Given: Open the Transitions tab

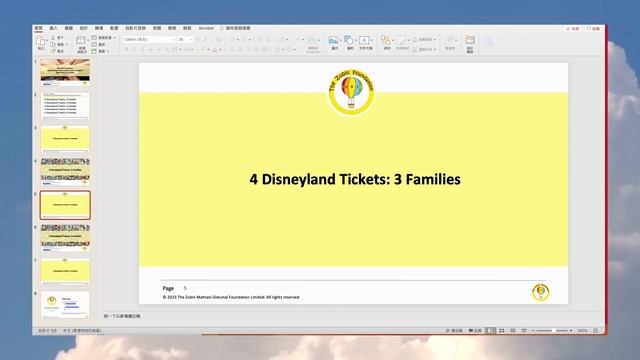Looking at the screenshot, I should [x=99, y=28].
